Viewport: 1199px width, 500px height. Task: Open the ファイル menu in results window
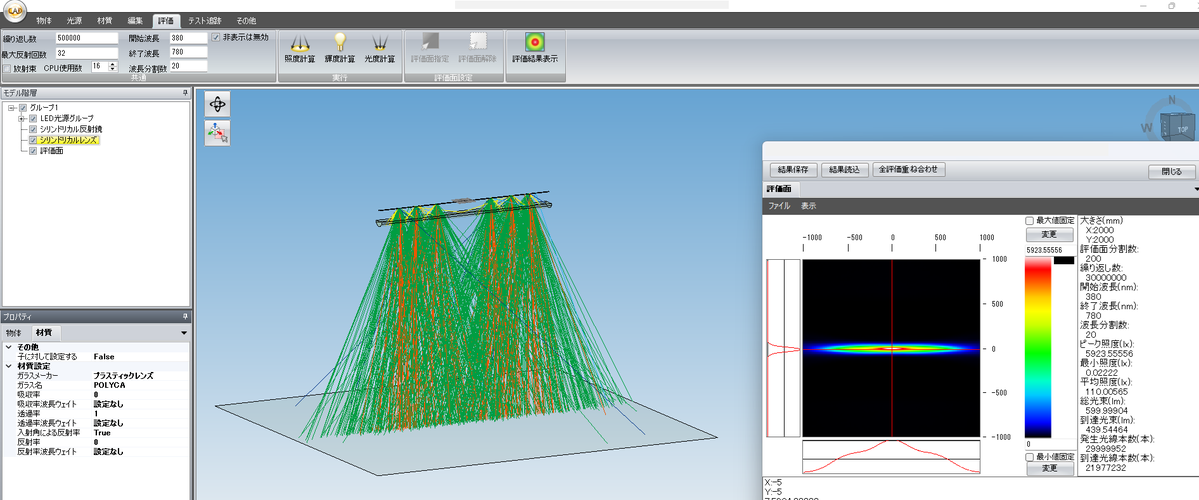pos(778,206)
